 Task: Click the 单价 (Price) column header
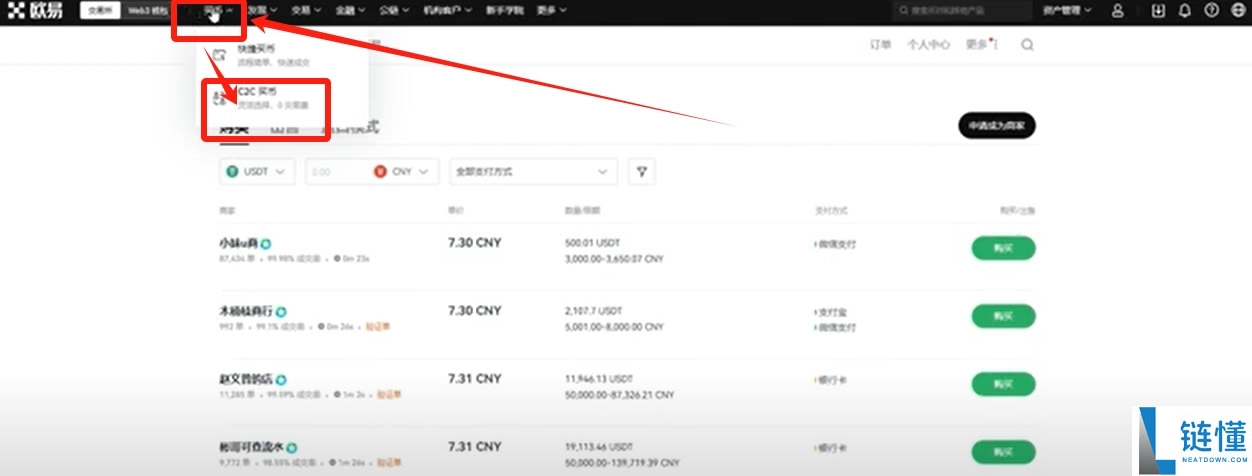pos(456,211)
